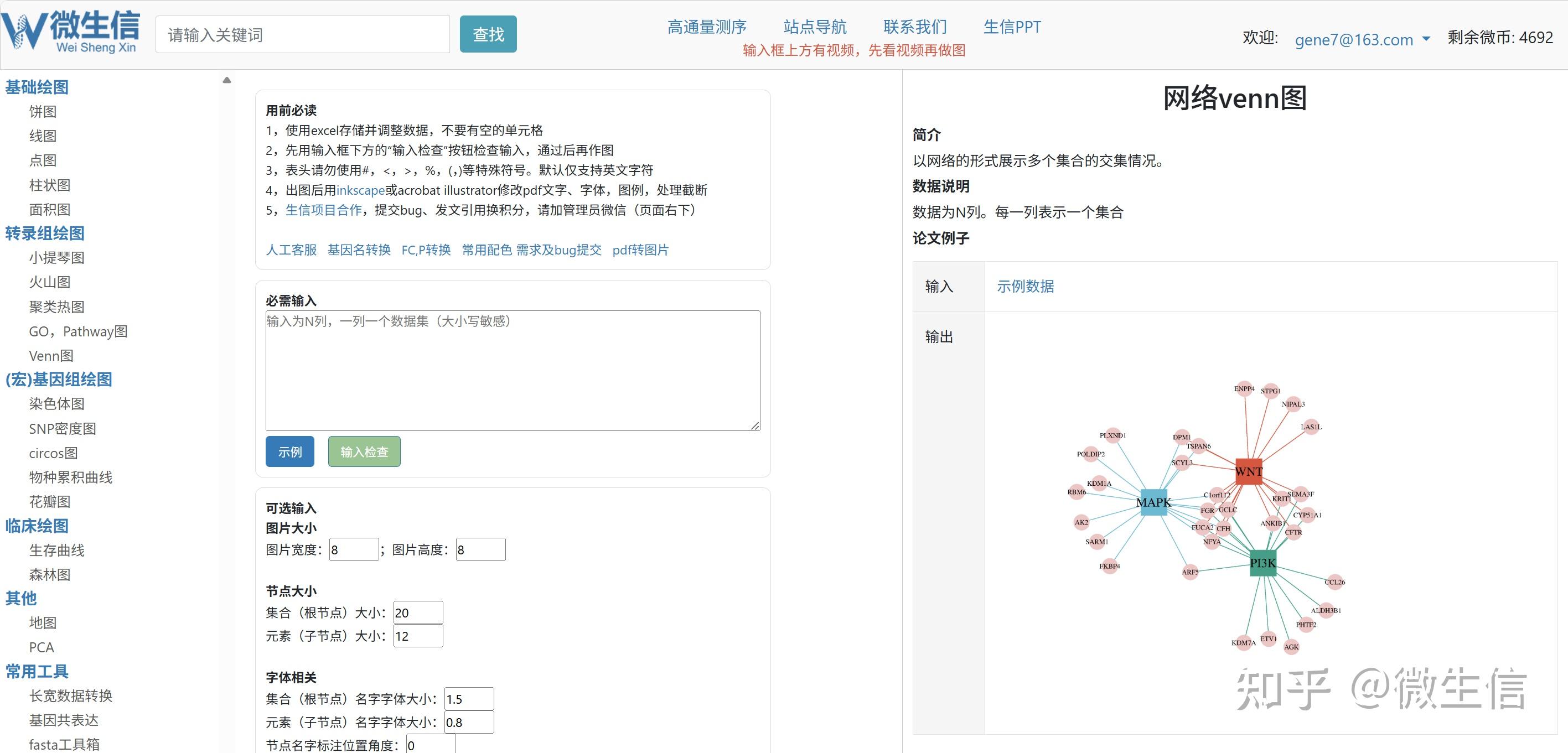Click the sidebar scroll-up arrow
The width and height of the screenshot is (1568, 753).
click(x=226, y=80)
